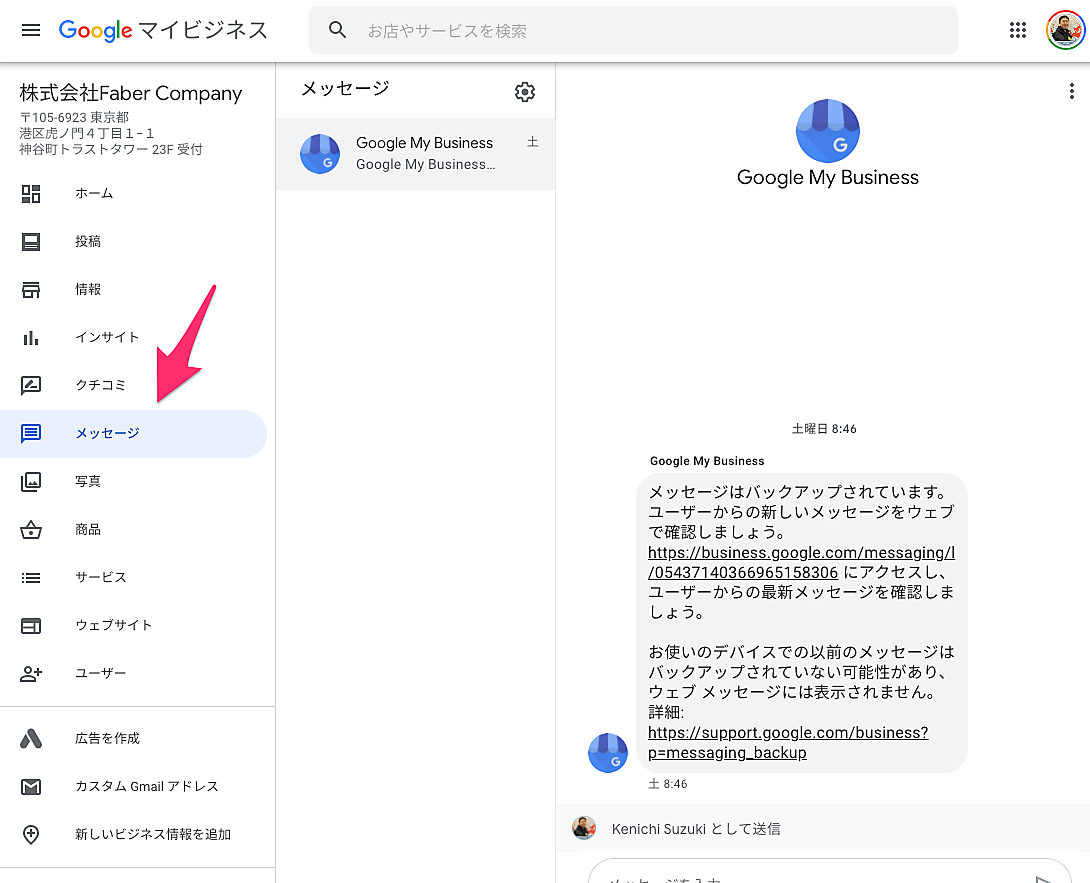
Task: Open 情報 in the sidebar
Action: click(x=133, y=289)
